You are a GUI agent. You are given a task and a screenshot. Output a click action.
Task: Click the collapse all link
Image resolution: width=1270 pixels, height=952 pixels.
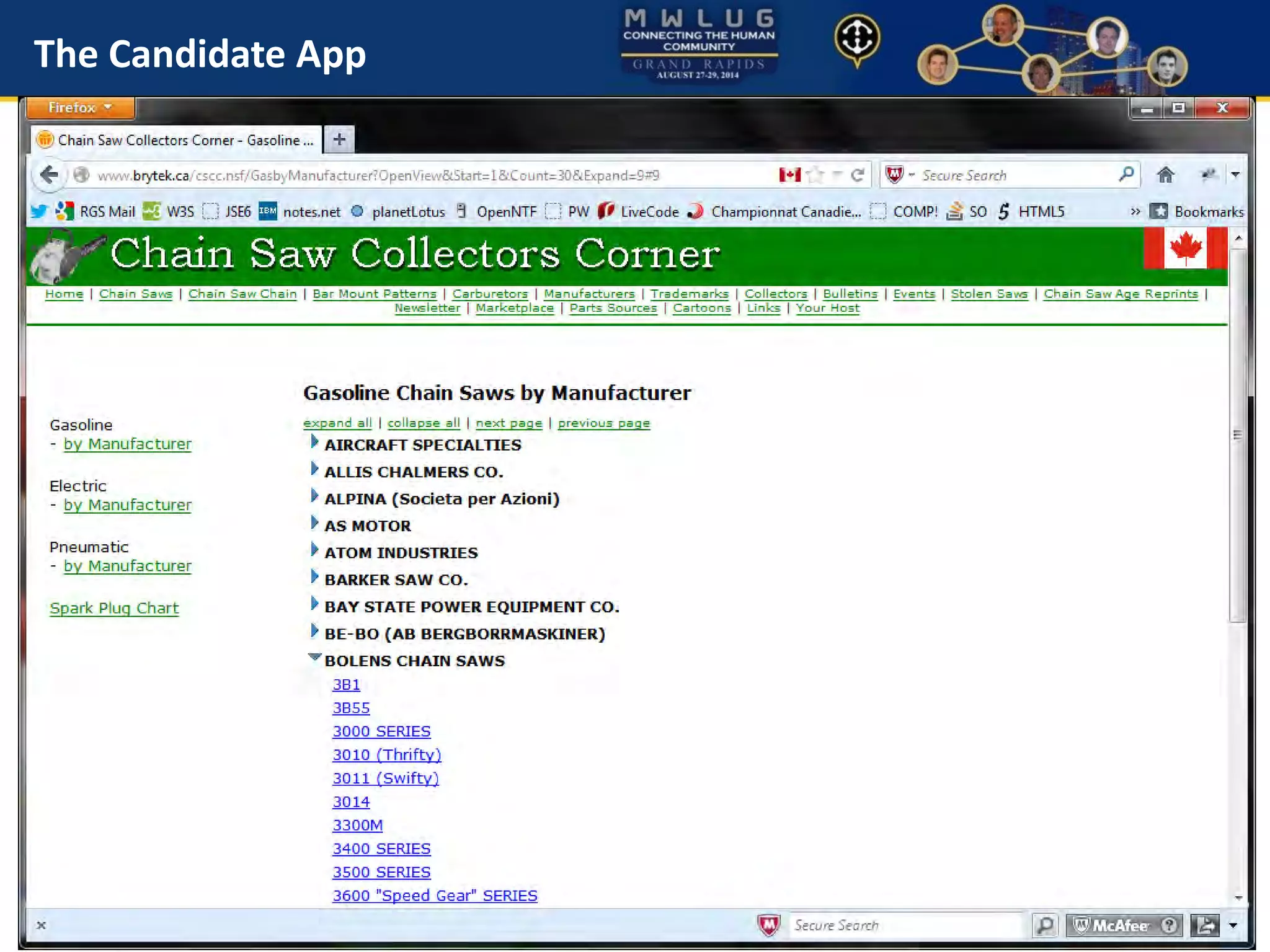pos(424,423)
